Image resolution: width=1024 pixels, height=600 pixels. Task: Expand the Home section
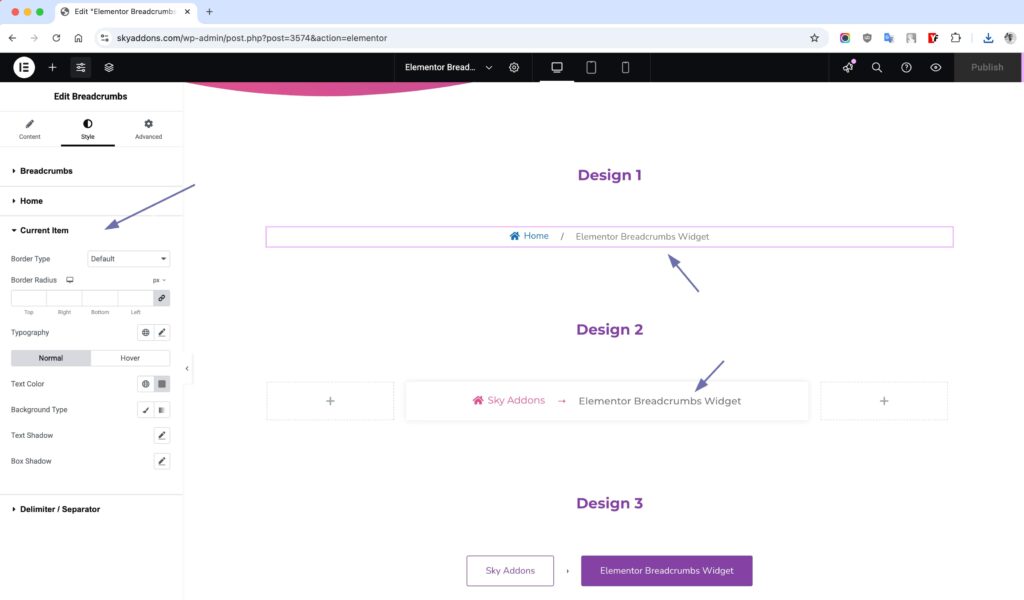[91, 201]
